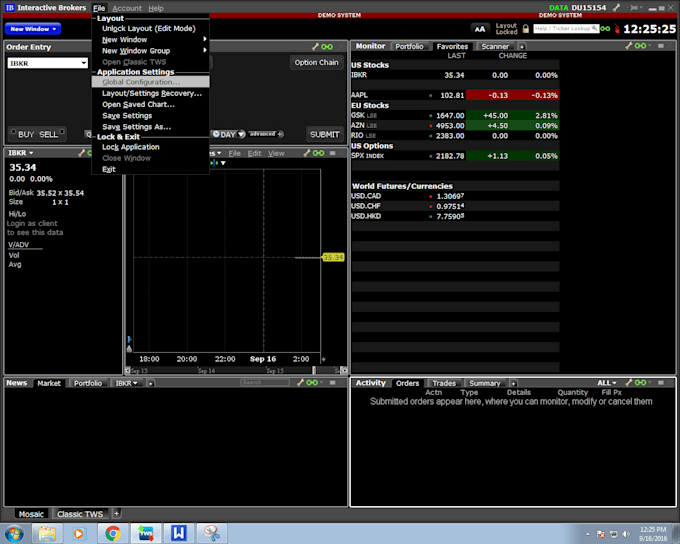
Task: Select the BUY radio option
Action: coord(23,134)
